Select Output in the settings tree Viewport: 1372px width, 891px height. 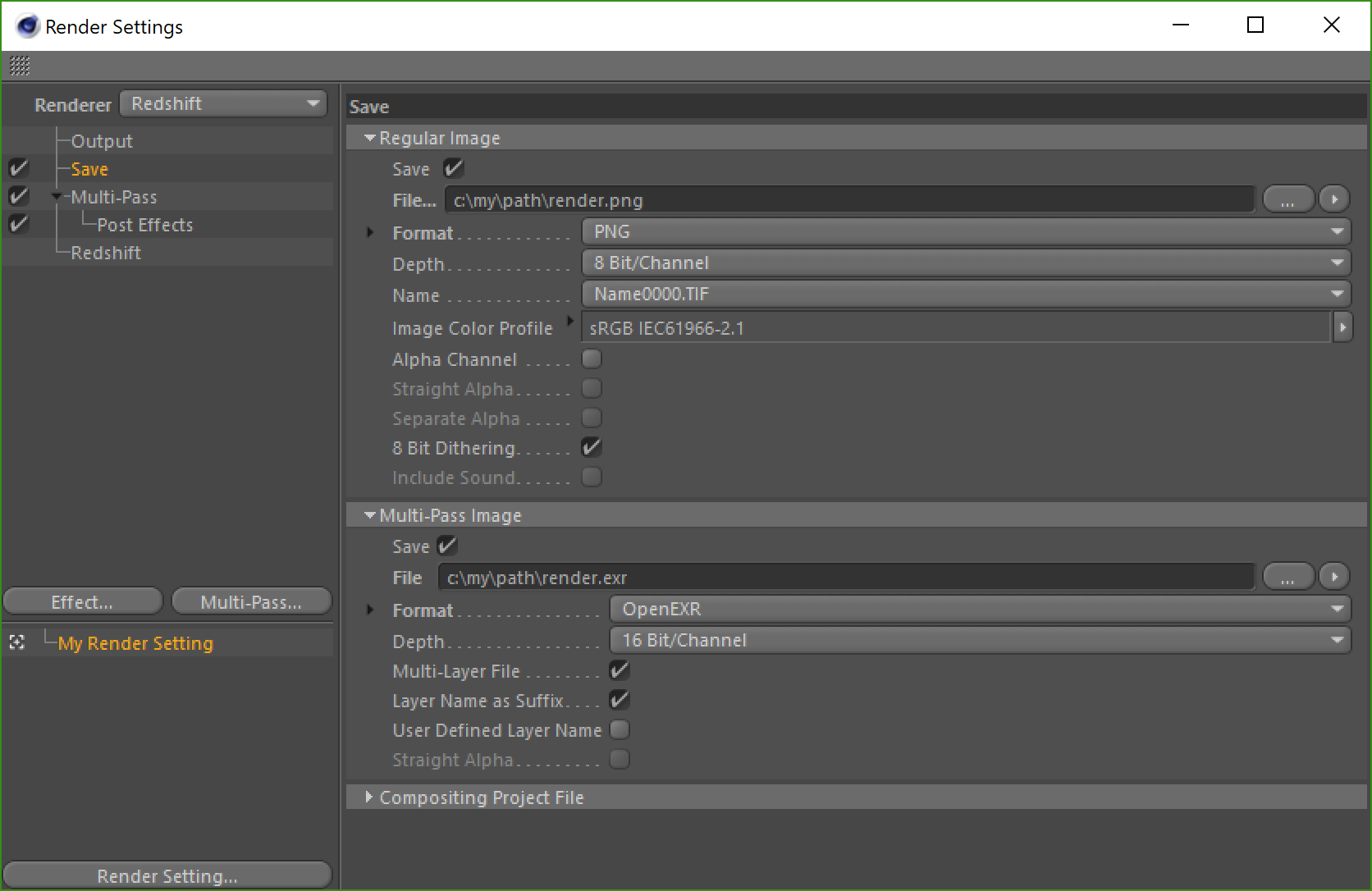click(102, 141)
